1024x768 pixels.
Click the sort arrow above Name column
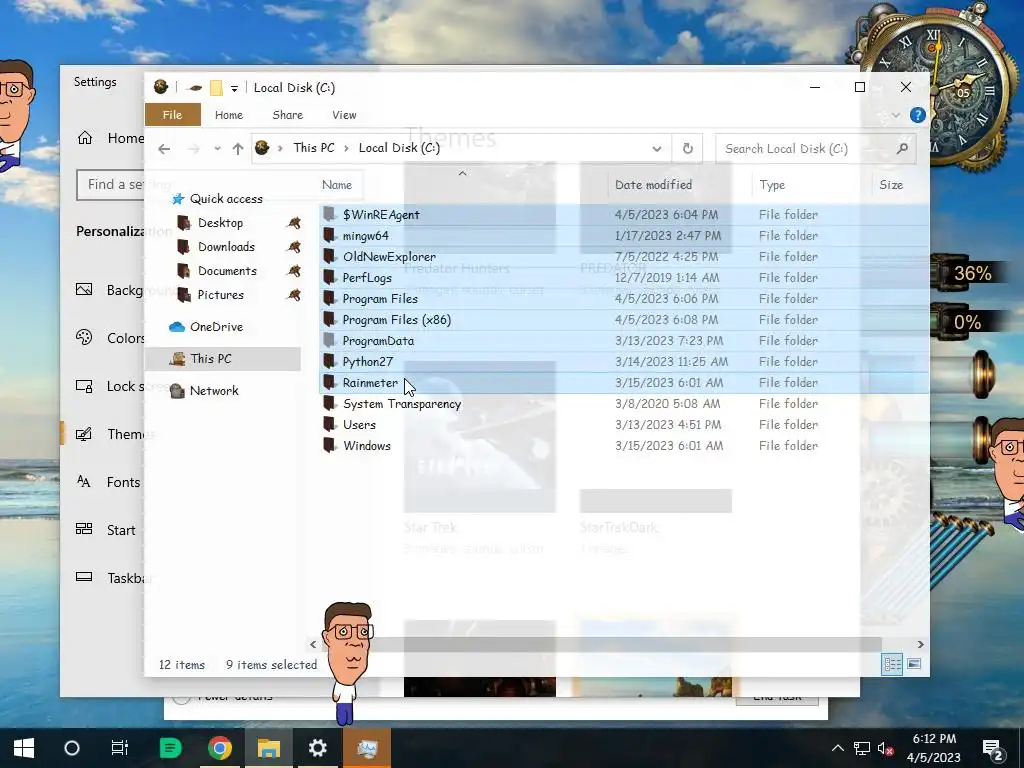point(462,174)
